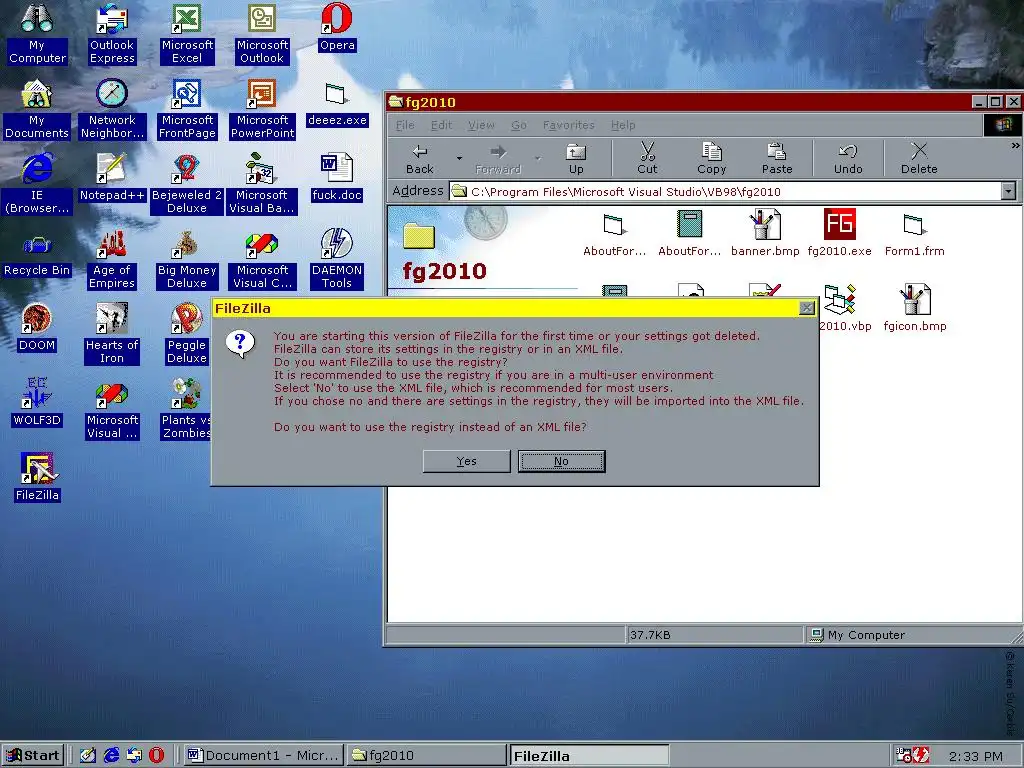This screenshot has width=1024, height=768.
Task: Select the Word document desktop icon
Action: [x=337, y=178]
